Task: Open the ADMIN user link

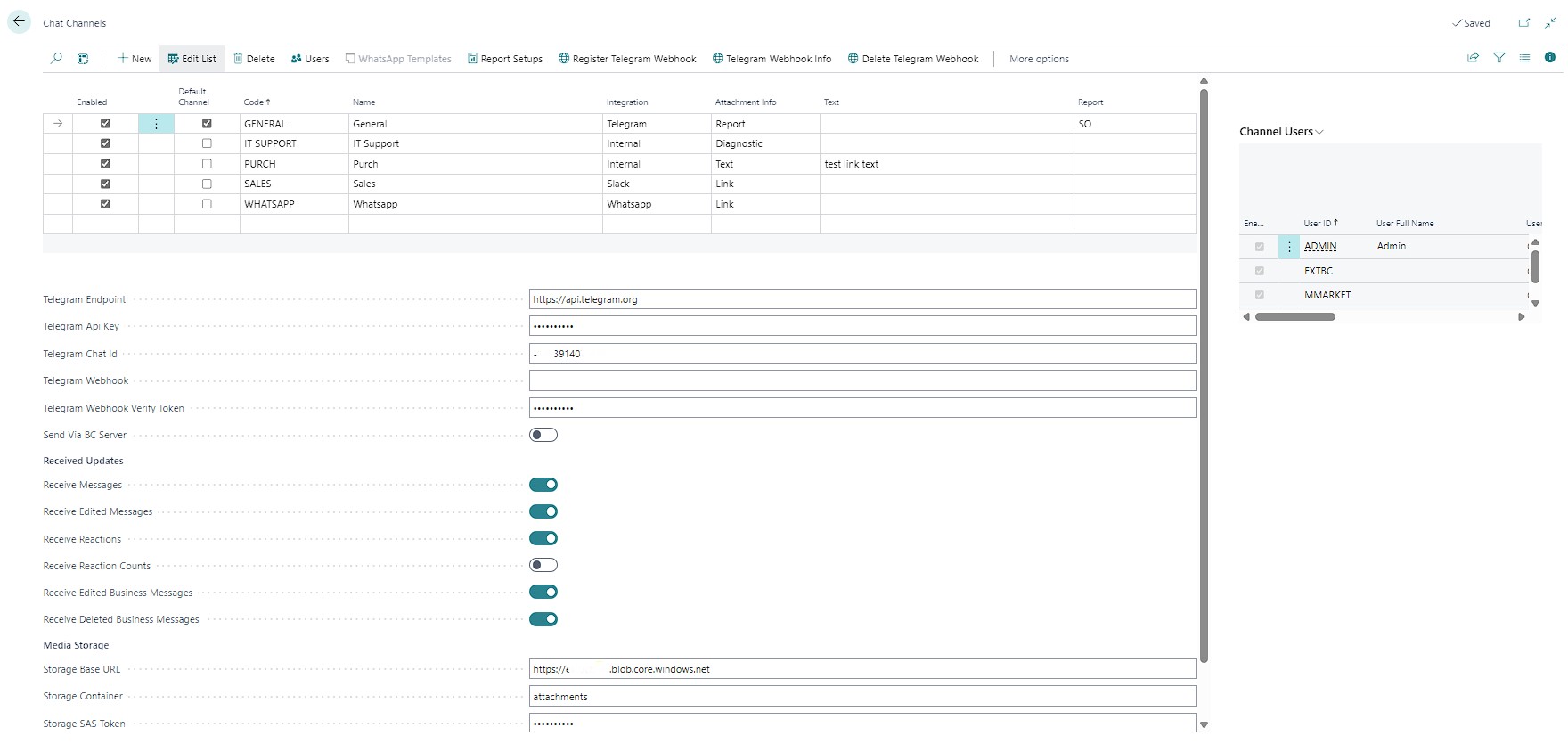Action: (x=1320, y=247)
